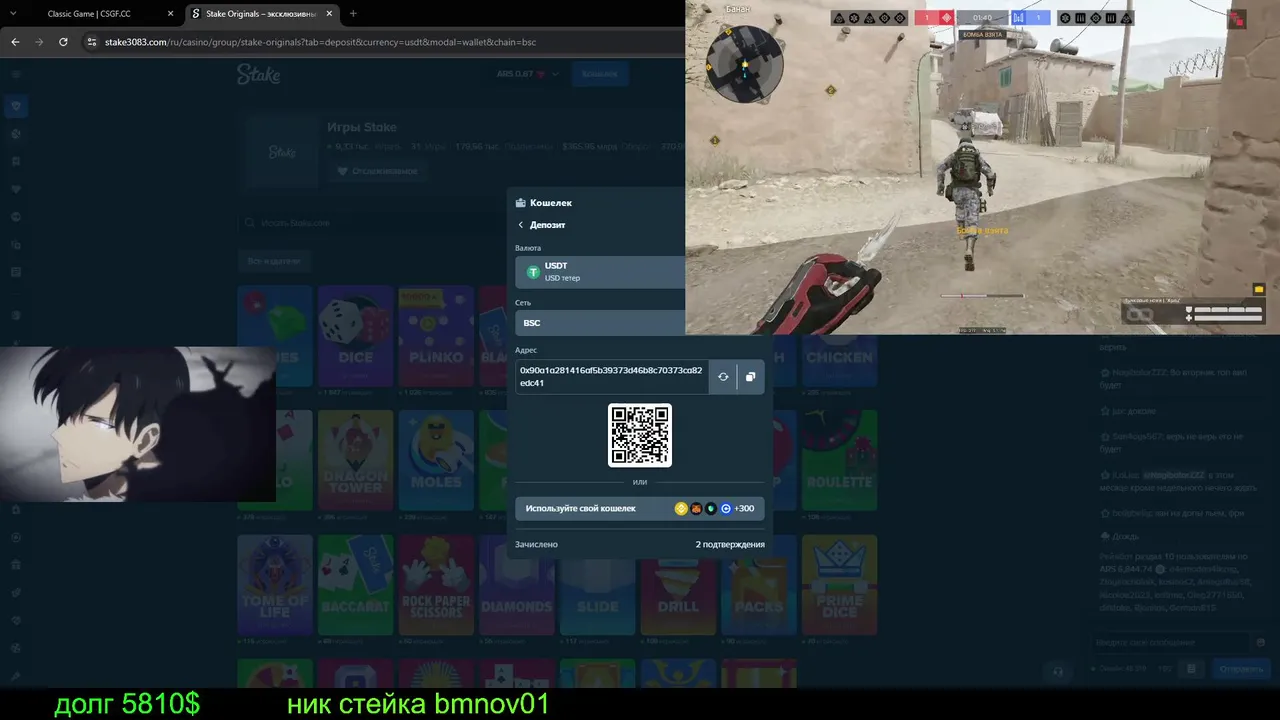Refresh the deposit address
Screen dimensions: 1280x720
pos(723,377)
